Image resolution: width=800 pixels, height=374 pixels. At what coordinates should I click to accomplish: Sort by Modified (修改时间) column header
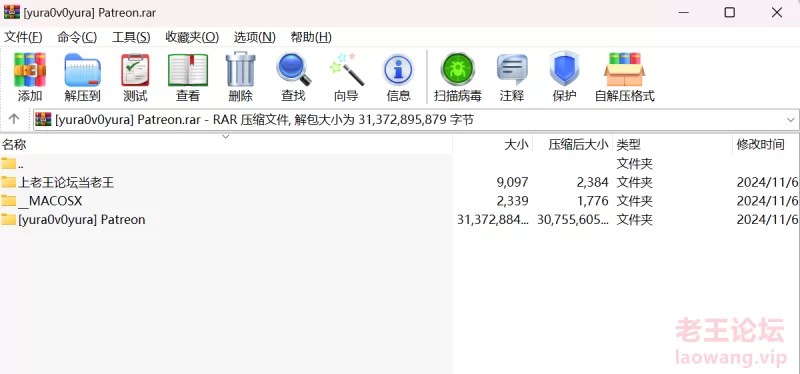766,144
